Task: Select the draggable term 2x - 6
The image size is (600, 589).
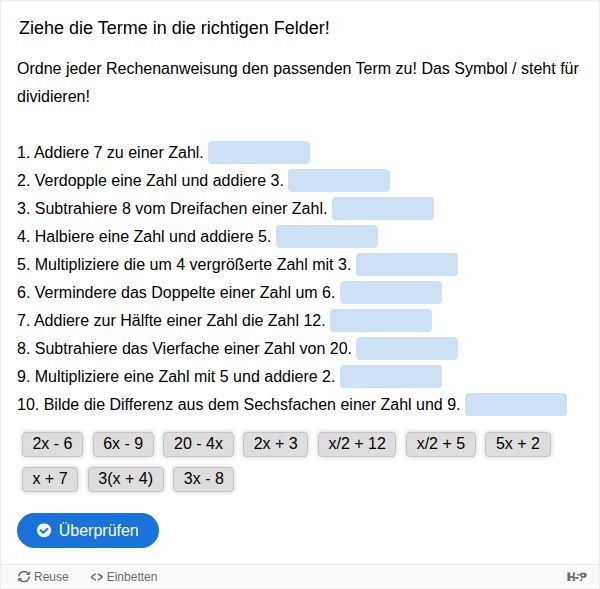Action: coord(52,444)
